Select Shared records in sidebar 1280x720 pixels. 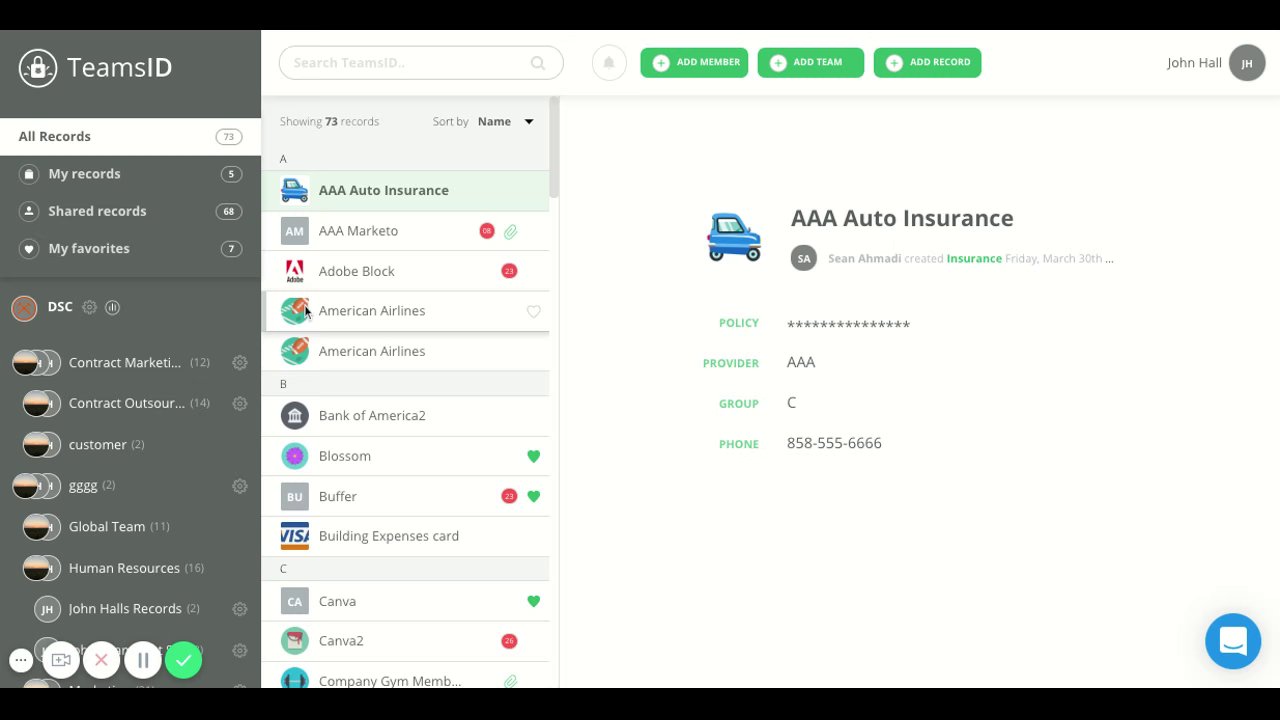pos(130,211)
